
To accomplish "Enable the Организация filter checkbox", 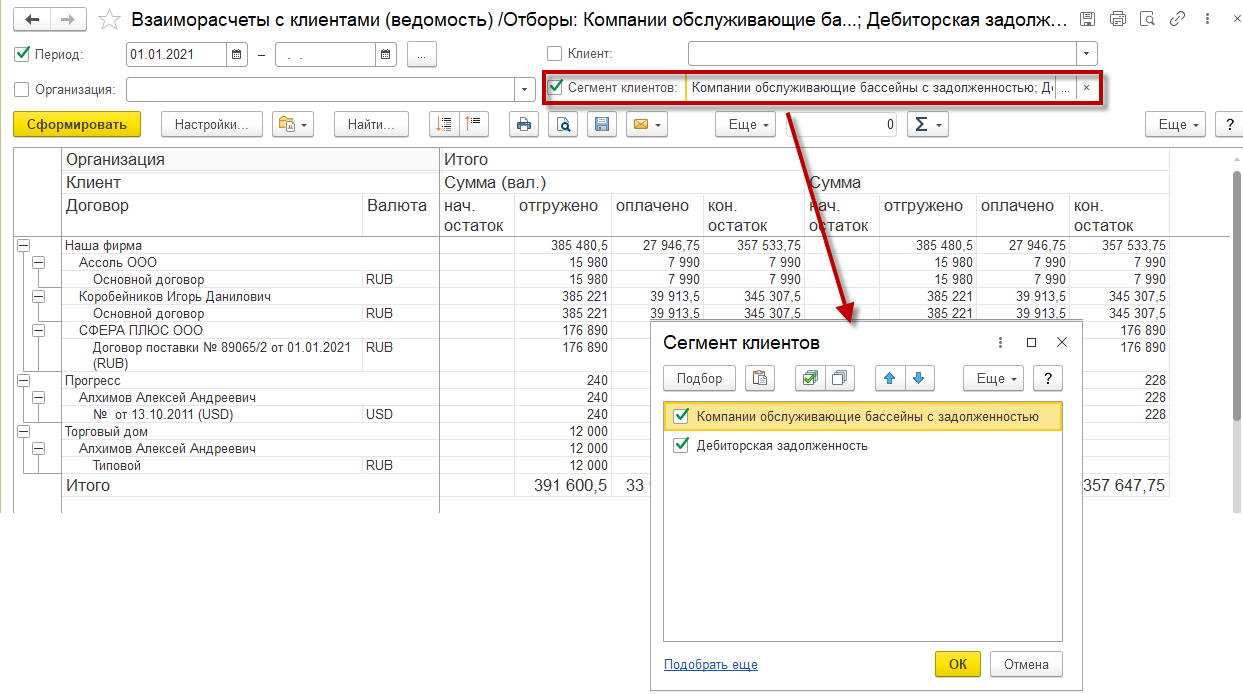I will click(23, 89).
